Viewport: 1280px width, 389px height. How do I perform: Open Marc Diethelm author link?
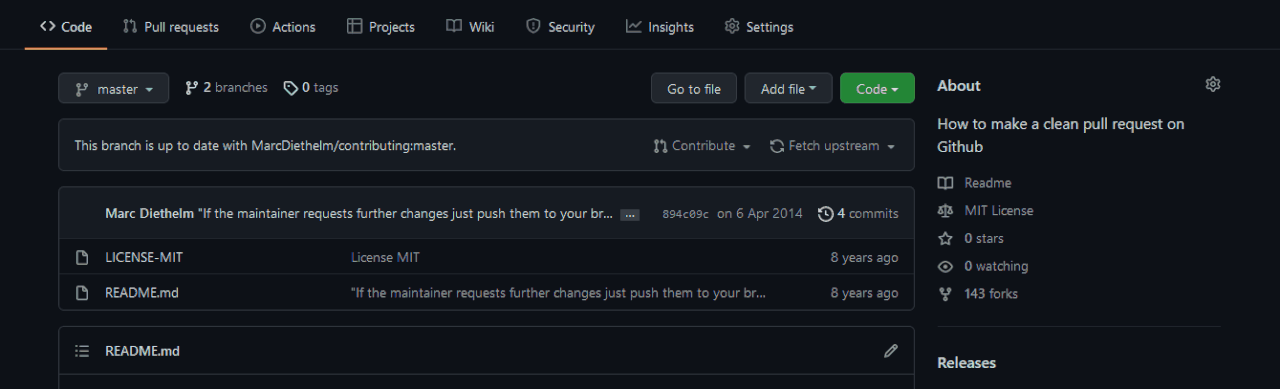[150, 213]
